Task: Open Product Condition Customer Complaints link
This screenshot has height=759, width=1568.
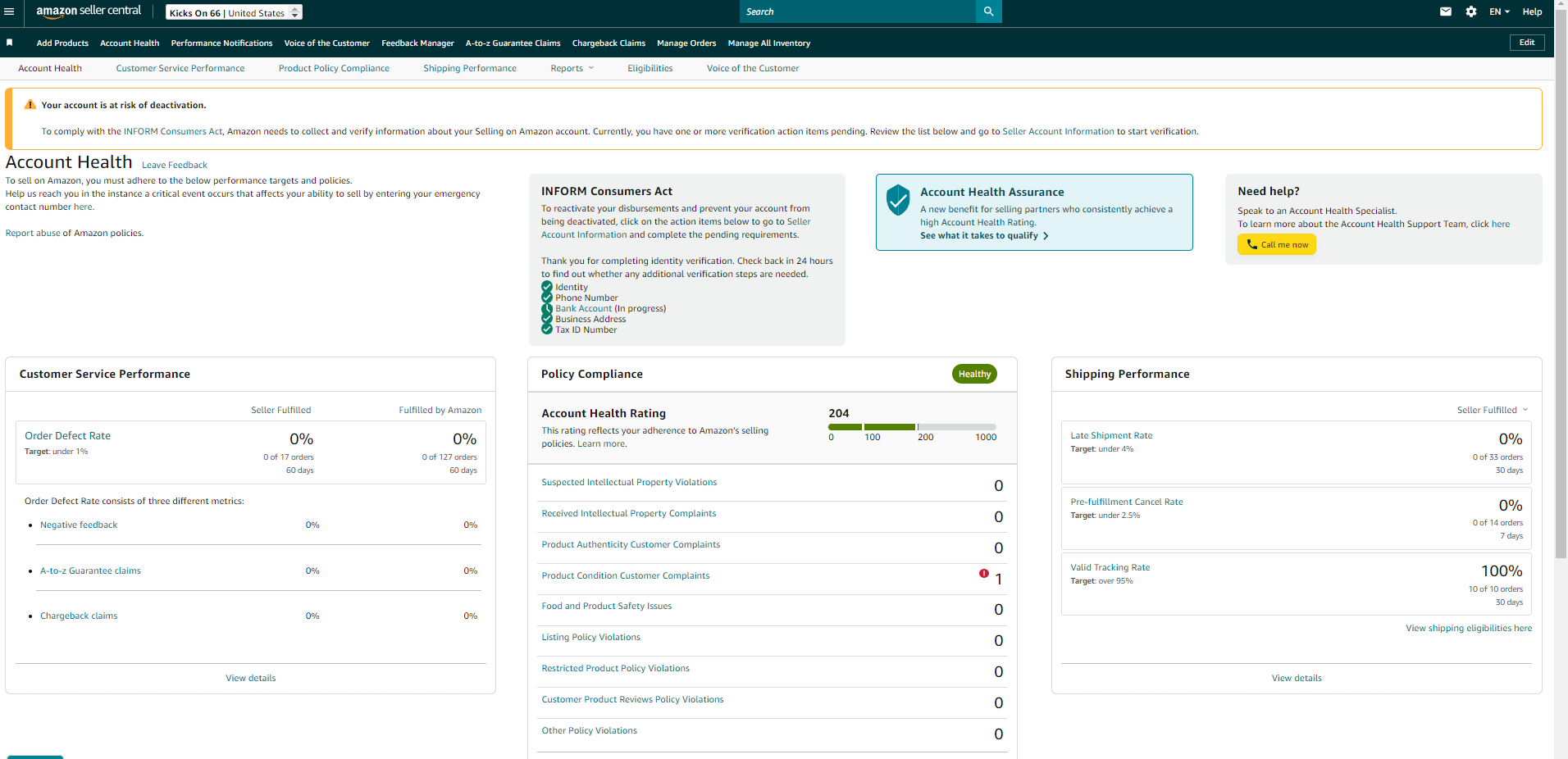Action: [626, 575]
